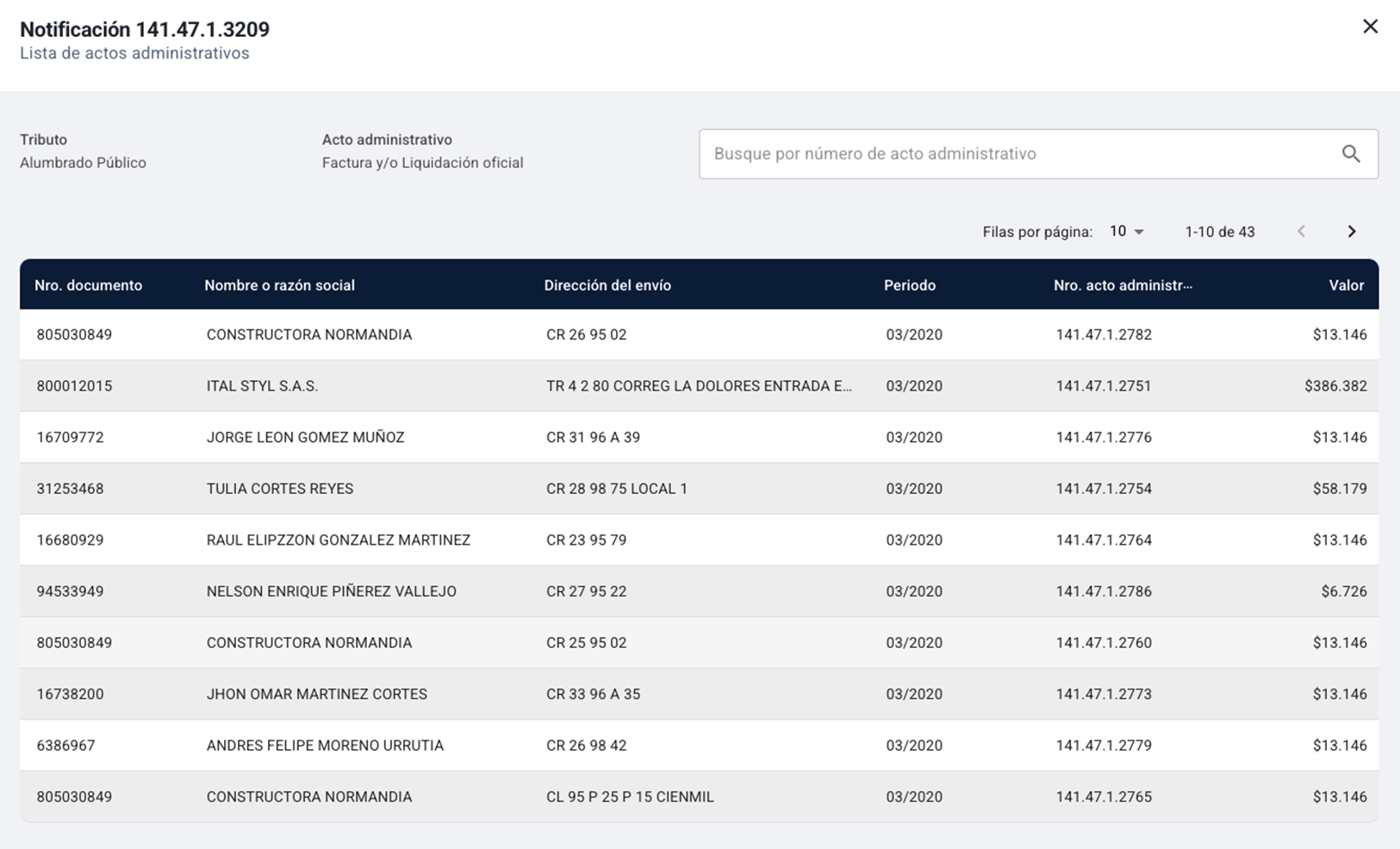Open the rows per page dropdown
The image size is (1400, 849).
tap(1127, 231)
